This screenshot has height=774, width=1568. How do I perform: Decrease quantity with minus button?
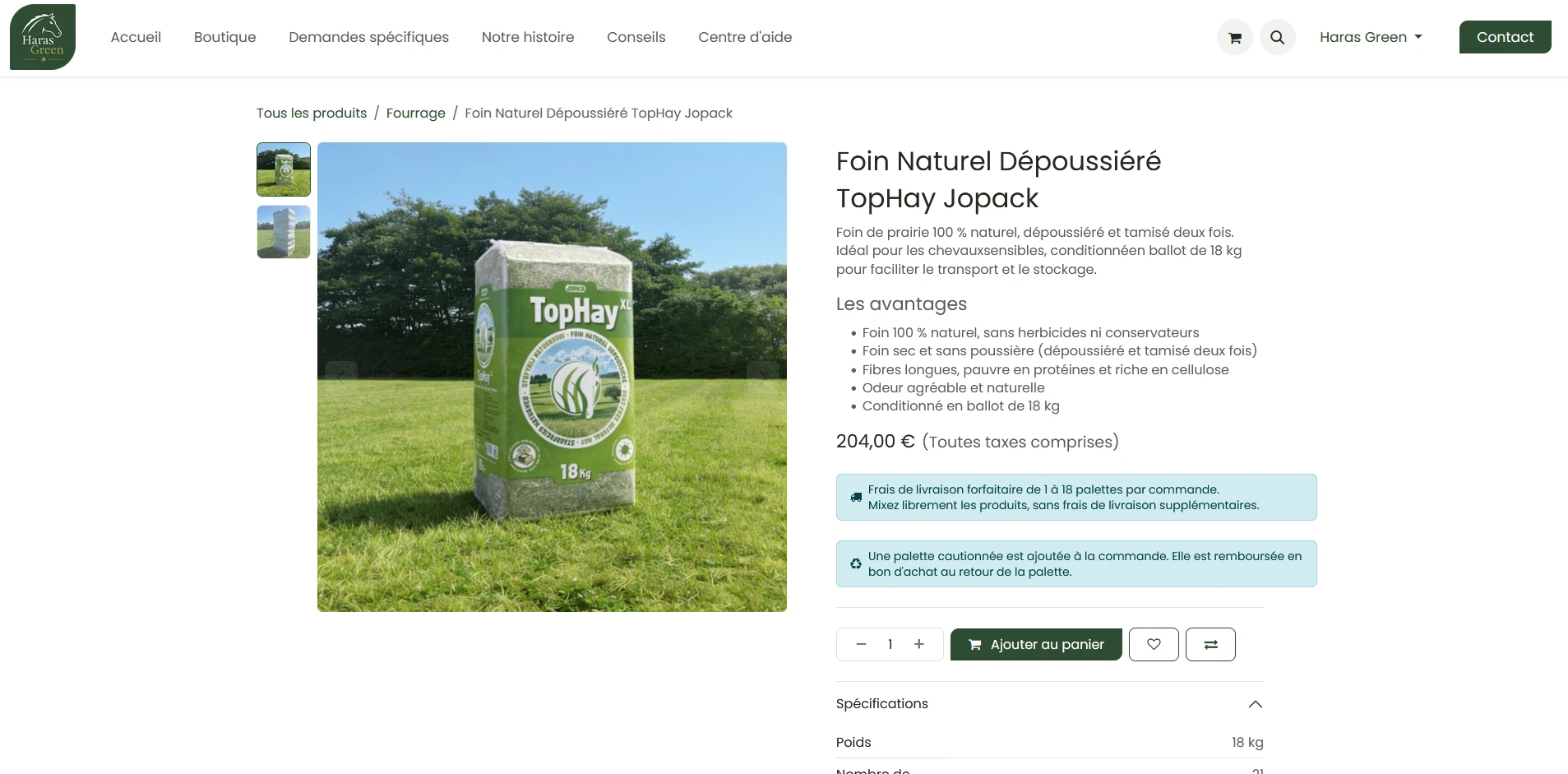point(861,644)
